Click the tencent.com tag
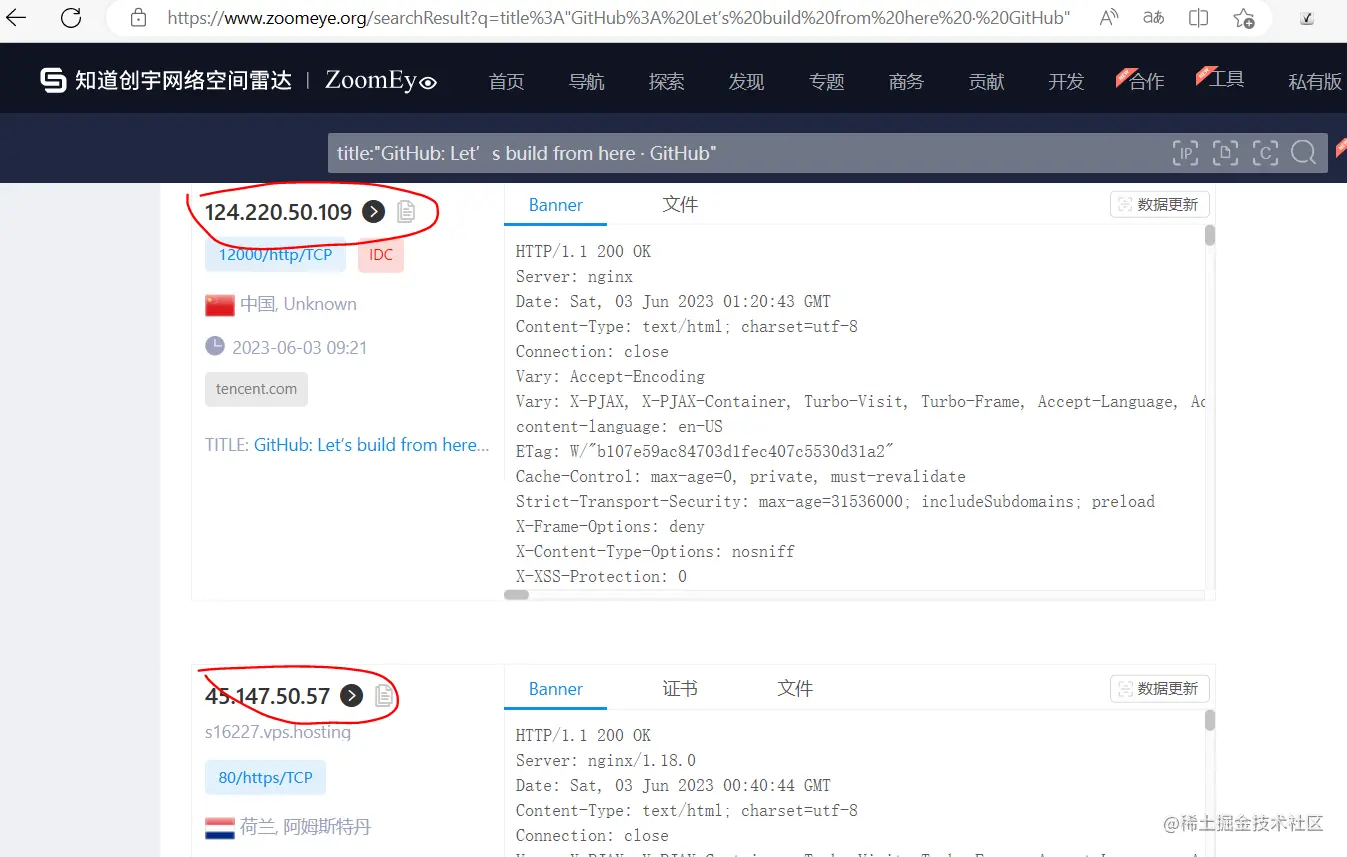This screenshot has width=1347, height=857. pos(256,389)
